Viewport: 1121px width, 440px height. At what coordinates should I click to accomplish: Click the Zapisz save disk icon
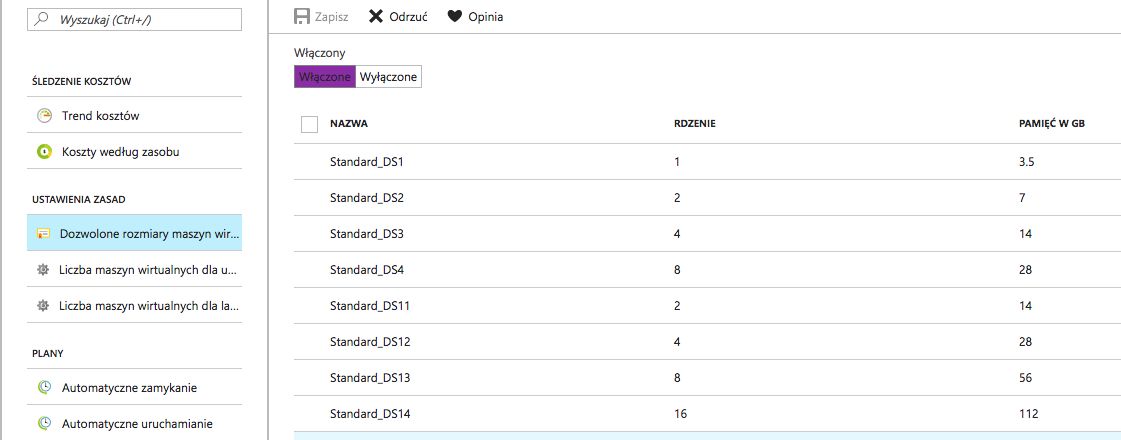pos(301,17)
